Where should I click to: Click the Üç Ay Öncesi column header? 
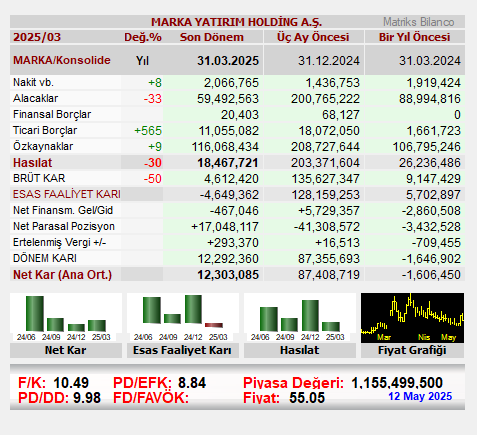pyautogui.click(x=313, y=37)
